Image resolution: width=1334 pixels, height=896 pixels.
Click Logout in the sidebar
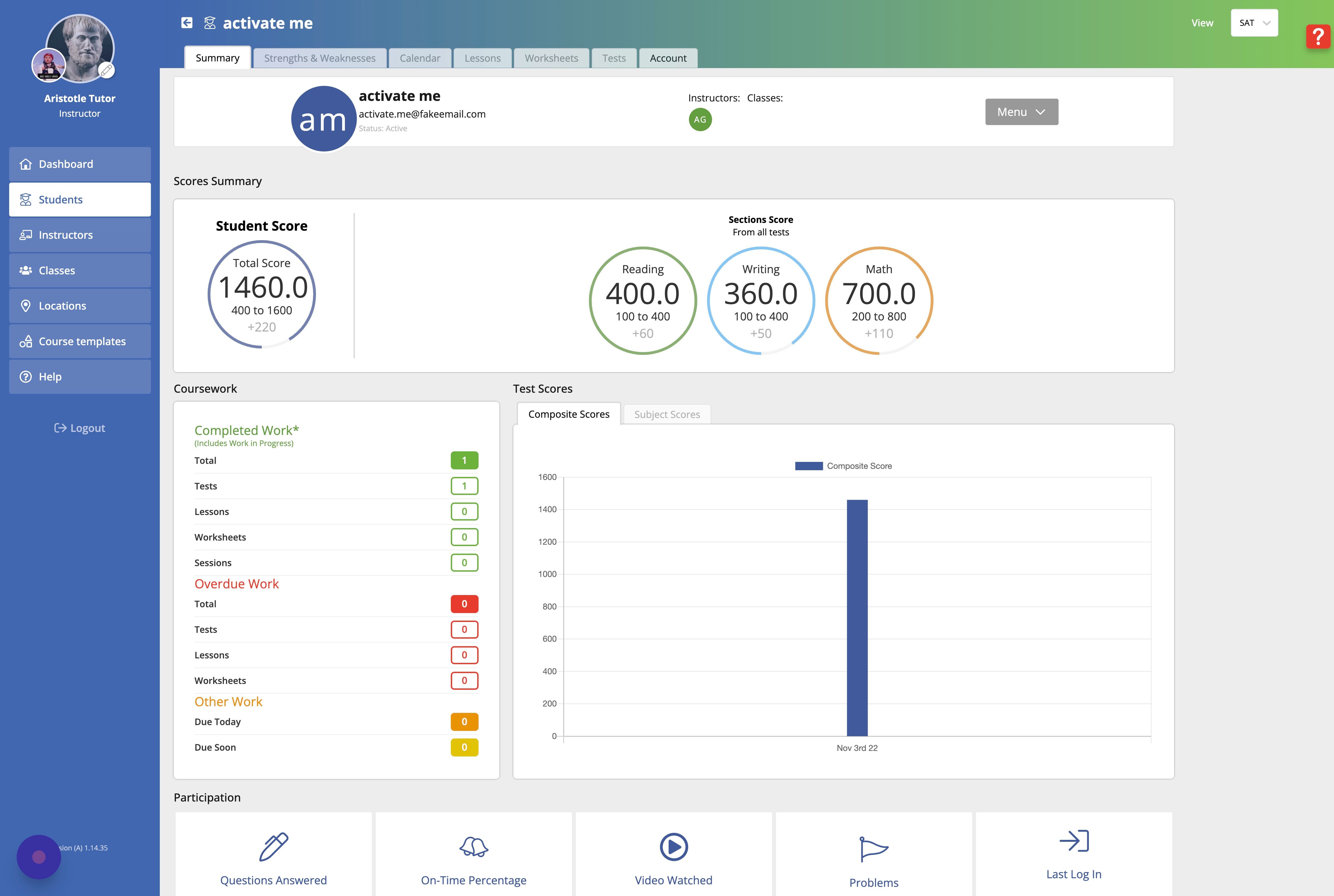point(79,428)
